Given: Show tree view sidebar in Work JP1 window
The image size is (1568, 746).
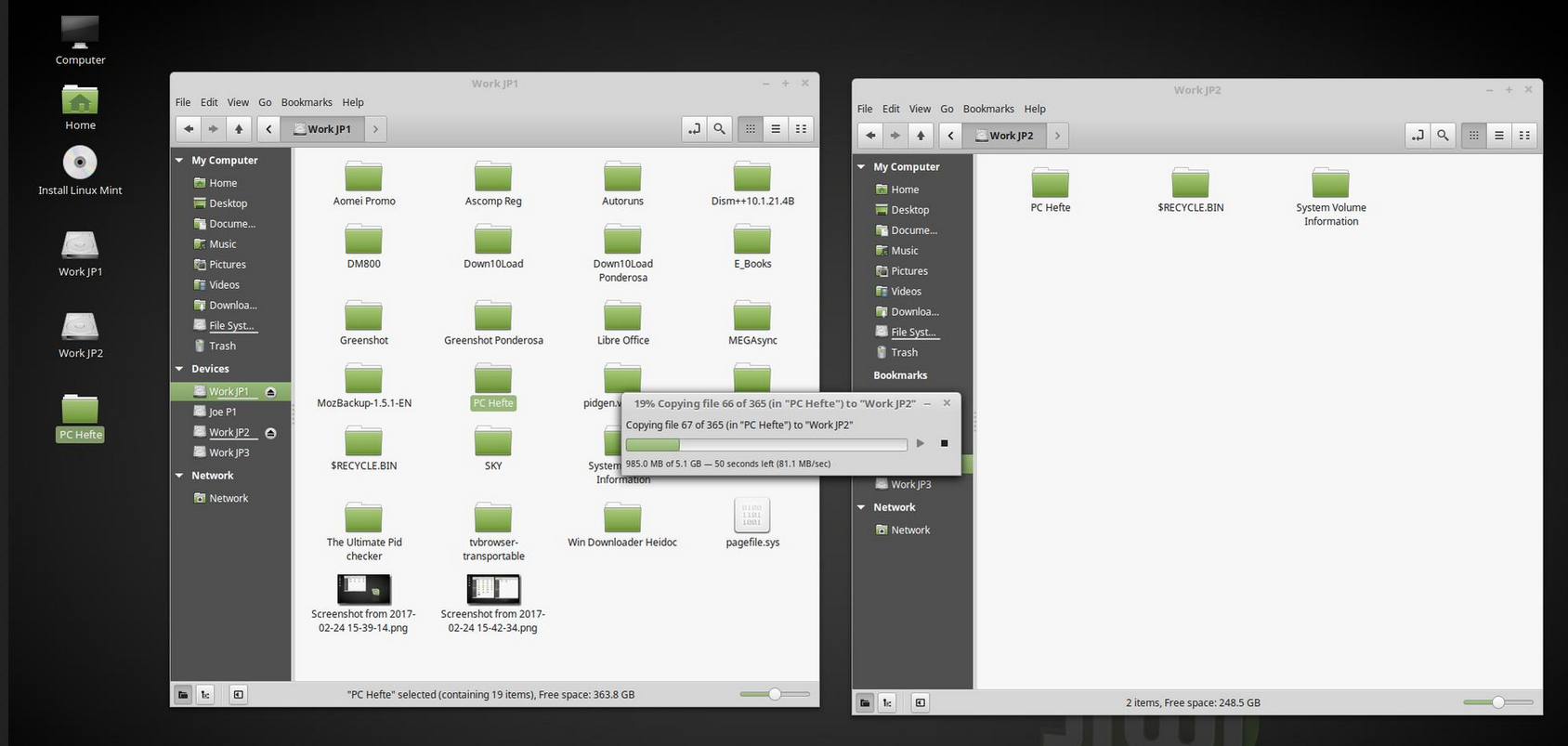Looking at the screenshot, I should coord(206,694).
